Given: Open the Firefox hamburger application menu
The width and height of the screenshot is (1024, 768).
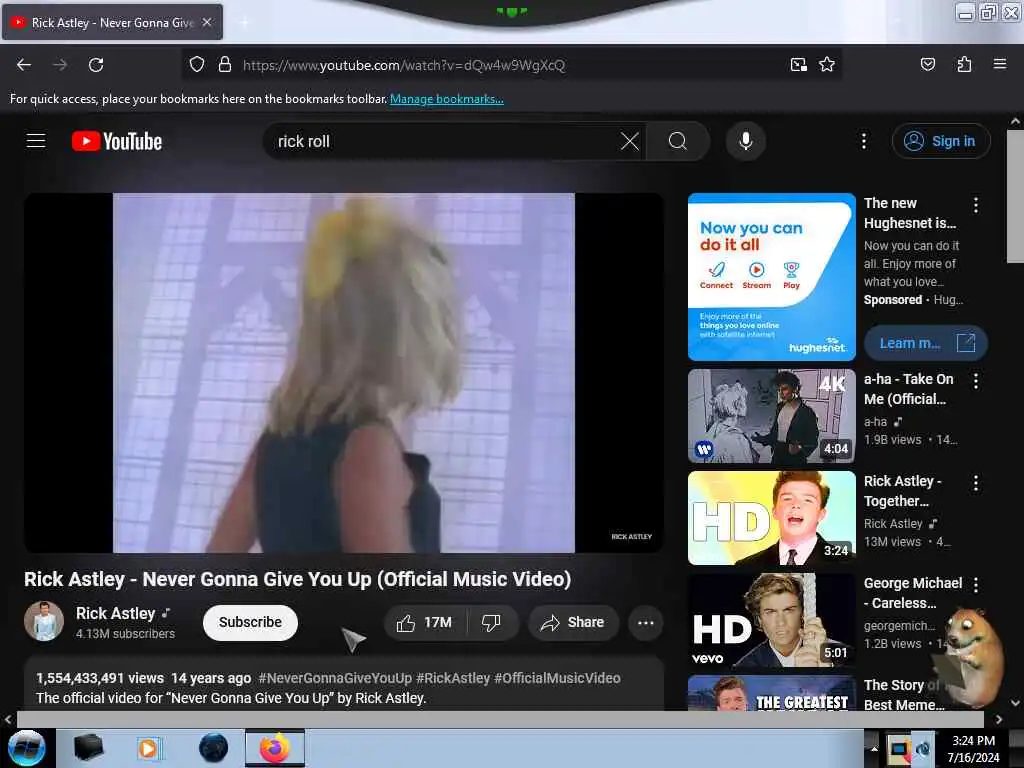Looking at the screenshot, I should point(1000,65).
